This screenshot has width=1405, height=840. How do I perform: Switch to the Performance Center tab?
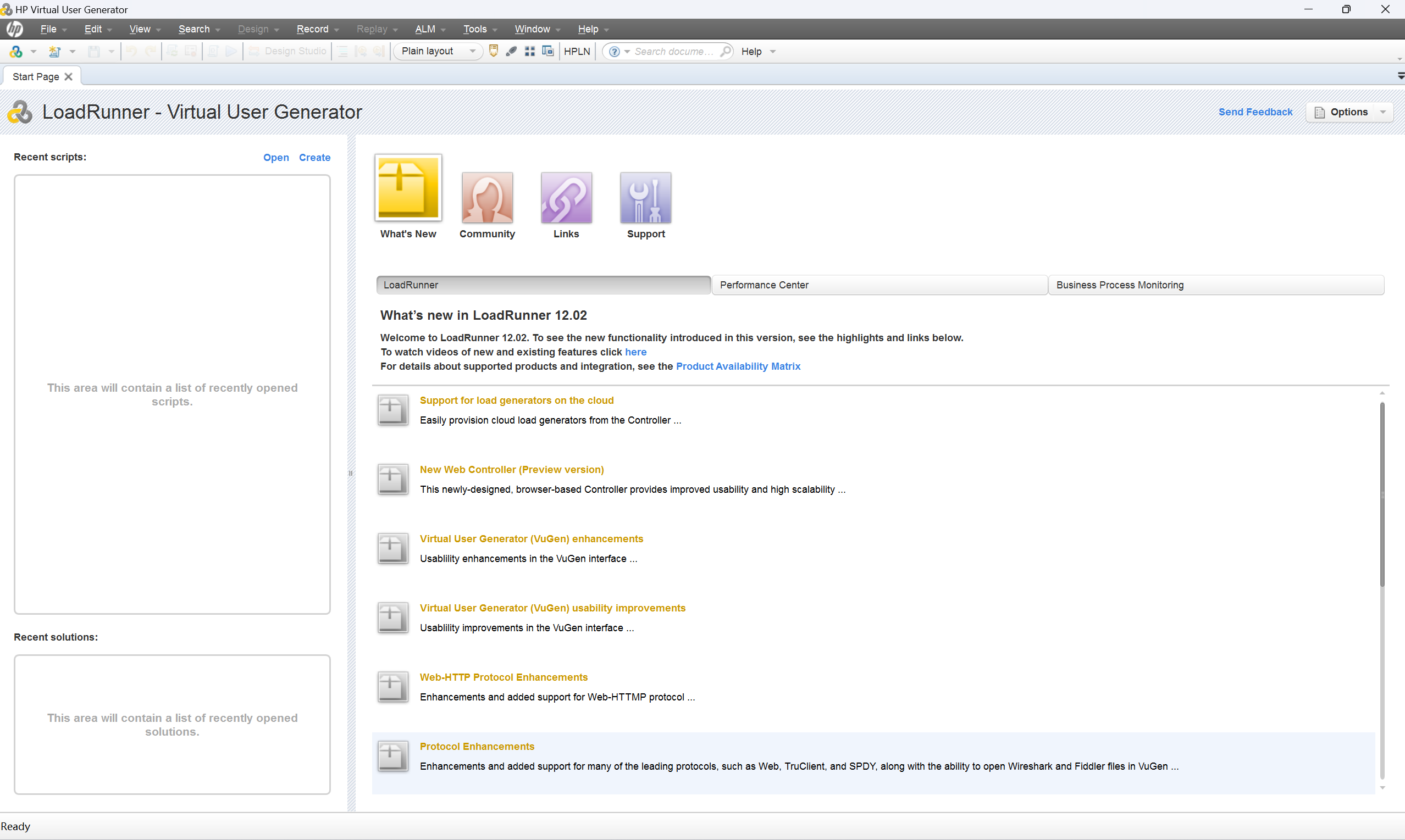point(879,285)
